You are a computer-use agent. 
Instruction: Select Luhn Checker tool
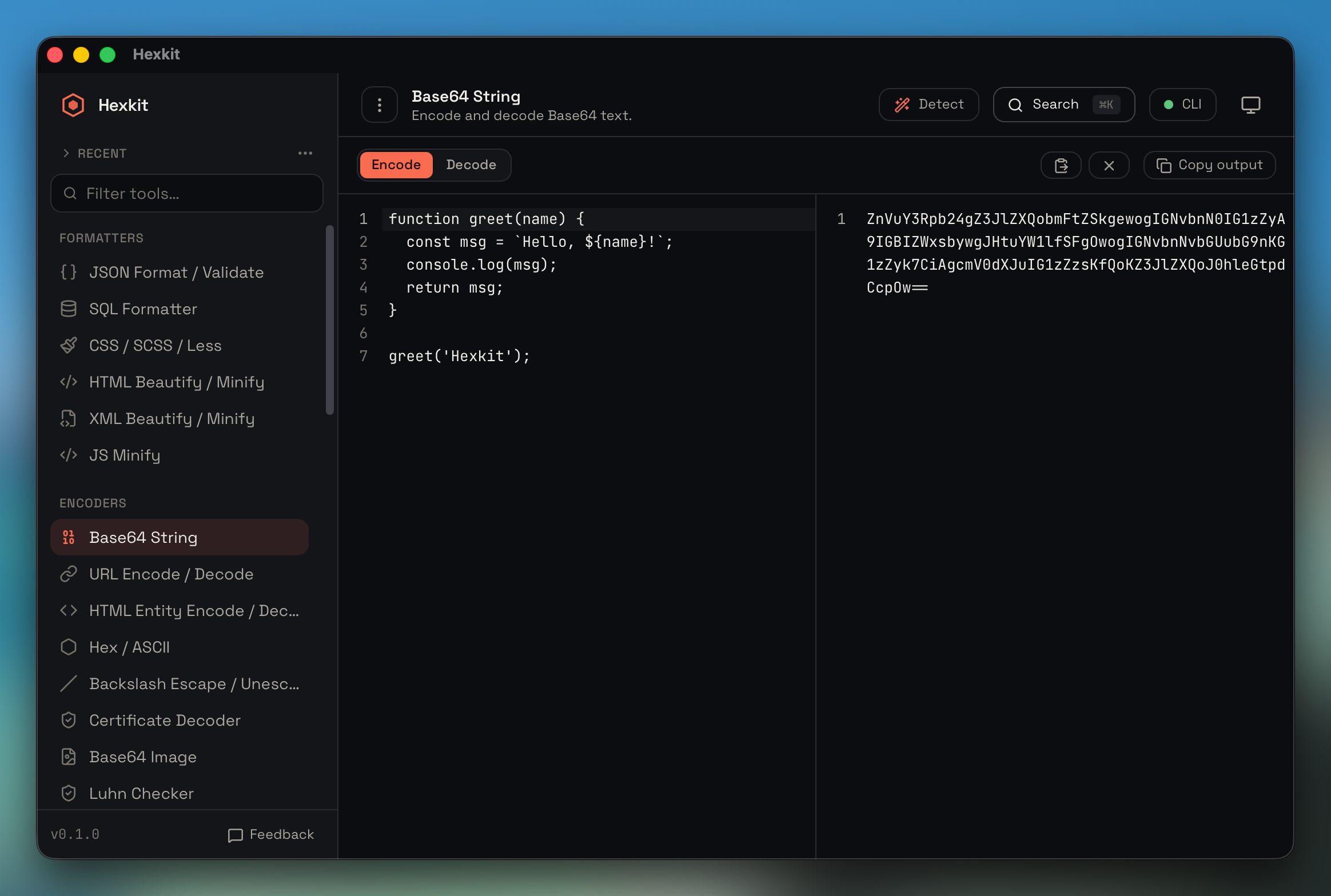(180, 794)
